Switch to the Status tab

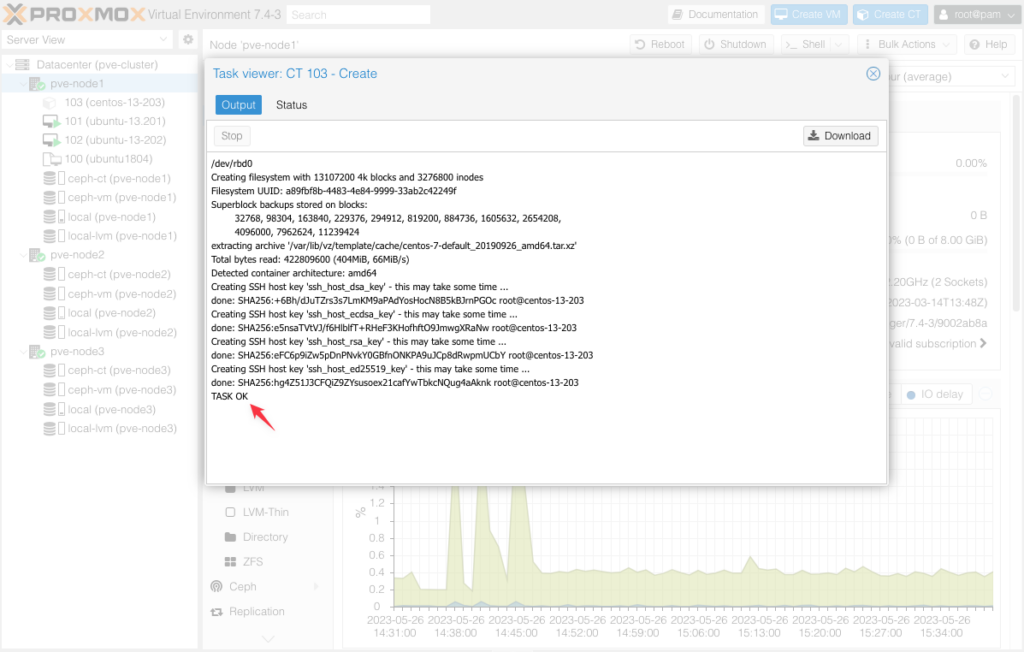pyautogui.click(x=291, y=105)
